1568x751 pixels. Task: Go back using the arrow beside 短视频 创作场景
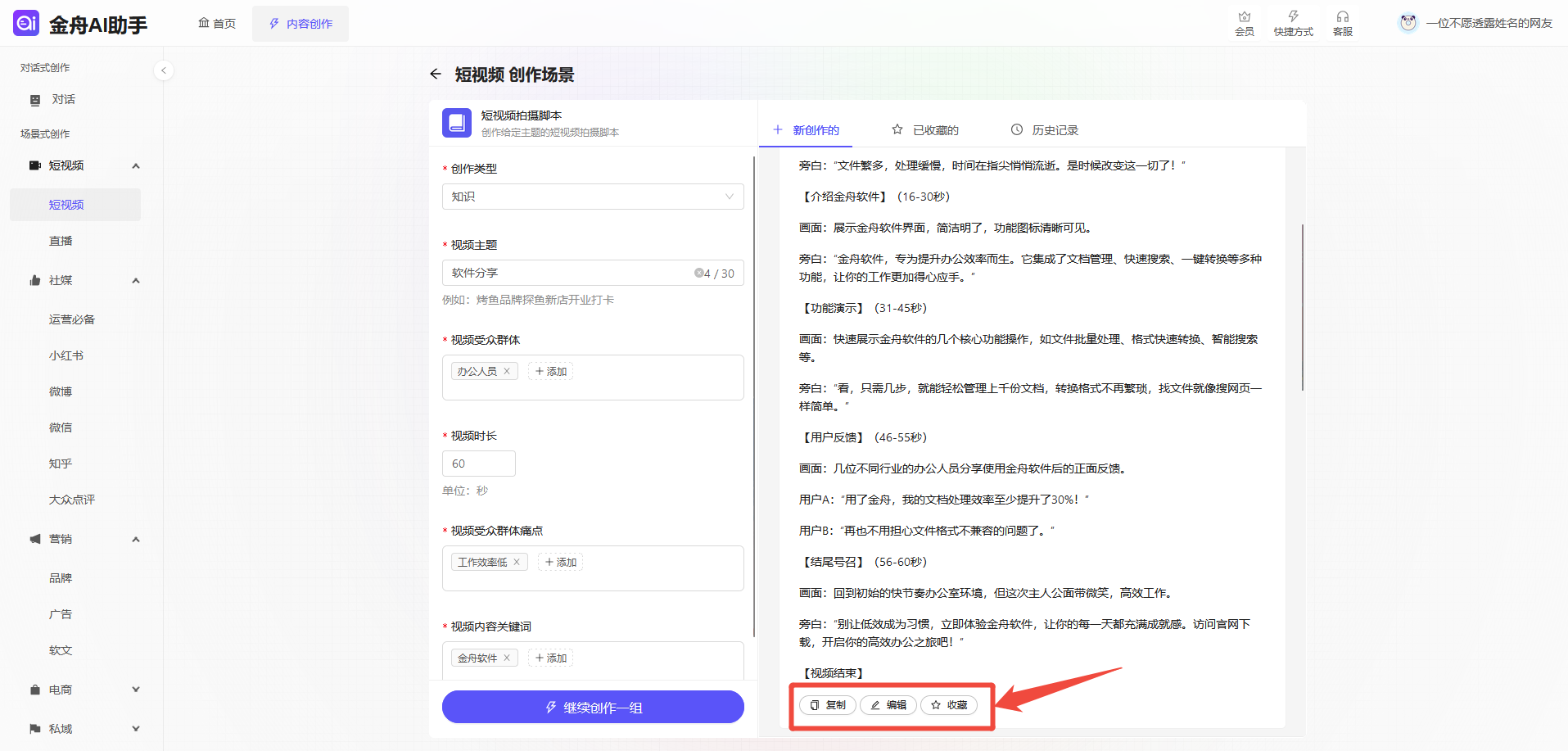pyautogui.click(x=436, y=75)
